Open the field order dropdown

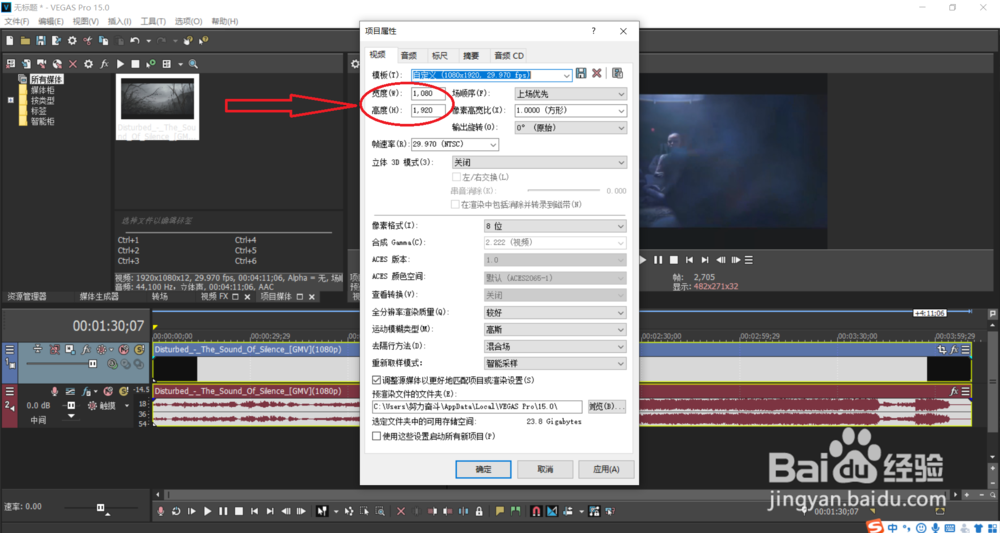[571, 94]
